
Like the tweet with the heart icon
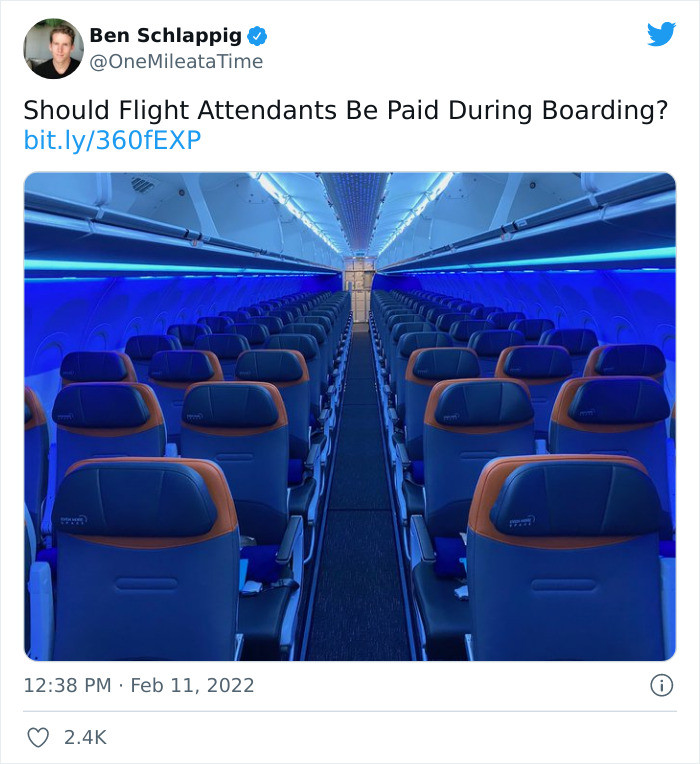(37, 738)
